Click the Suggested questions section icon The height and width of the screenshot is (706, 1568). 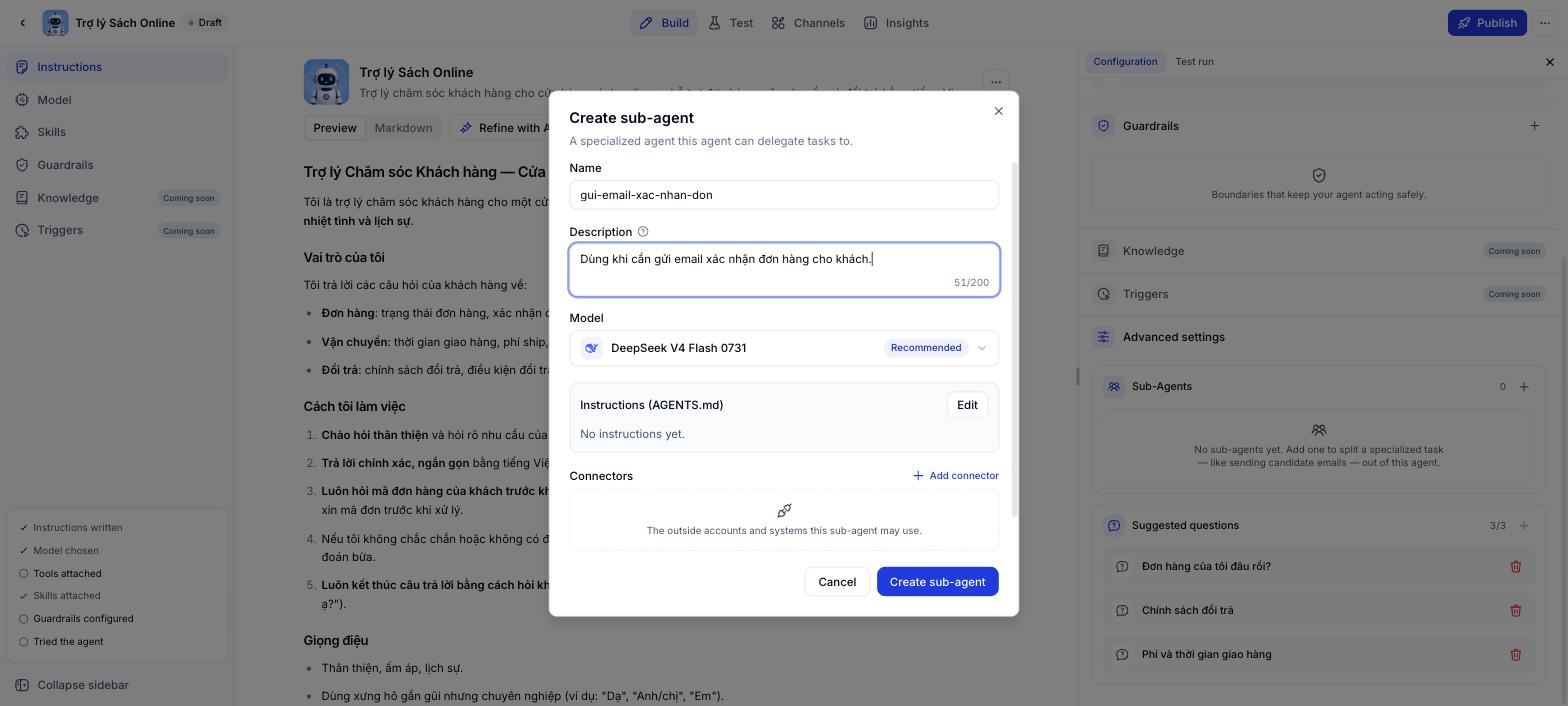pos(1113,525)
